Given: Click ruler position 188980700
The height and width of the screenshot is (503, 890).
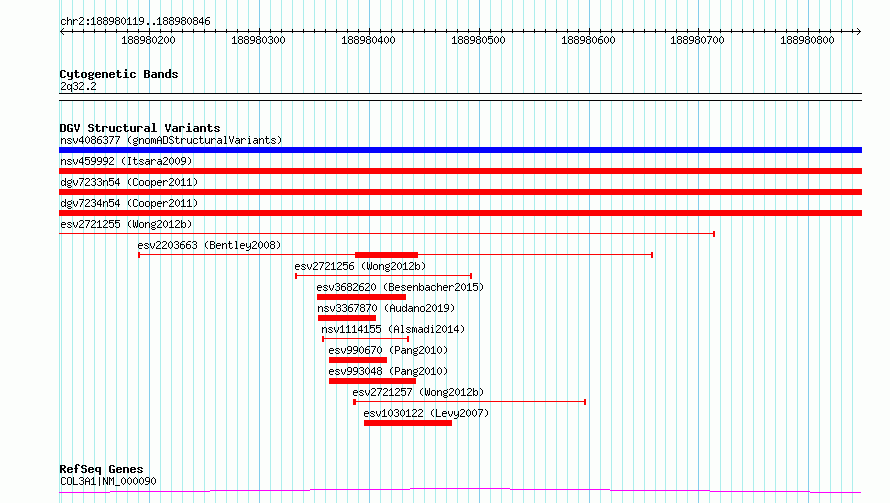Looking at the screenshot, I should click(x=698, y=40).
